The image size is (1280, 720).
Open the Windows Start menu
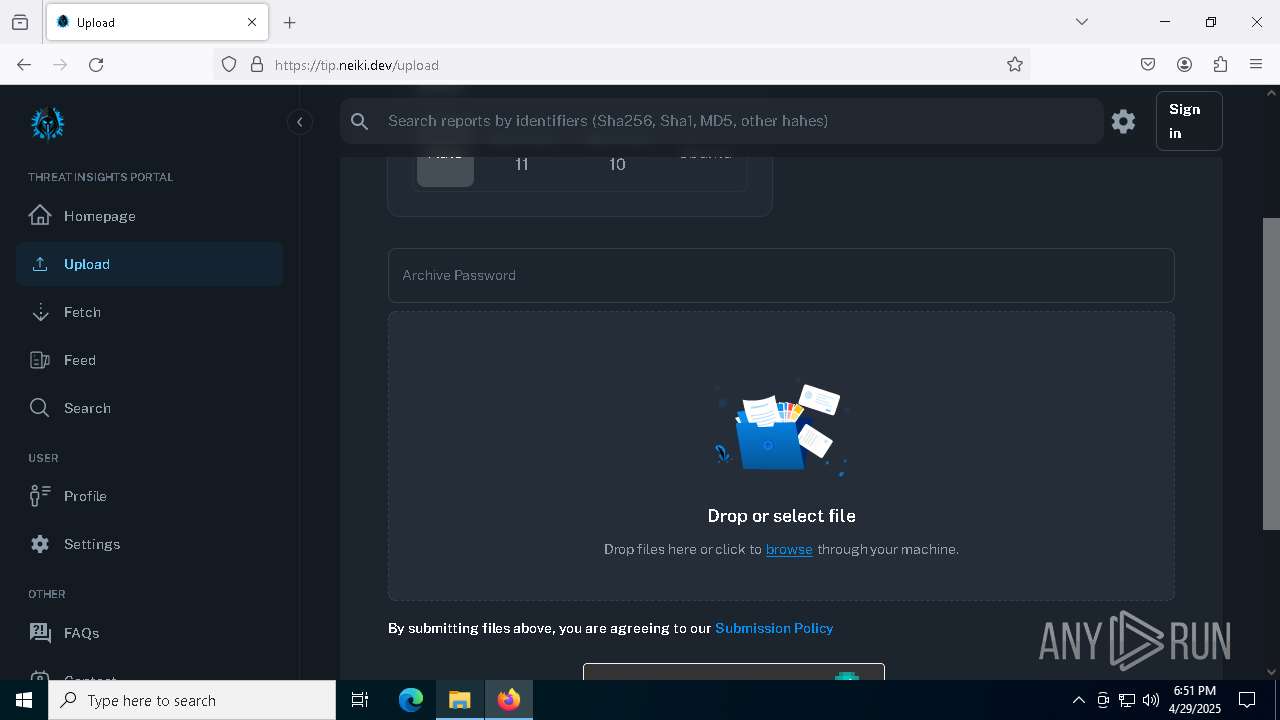tap(24, 700)
